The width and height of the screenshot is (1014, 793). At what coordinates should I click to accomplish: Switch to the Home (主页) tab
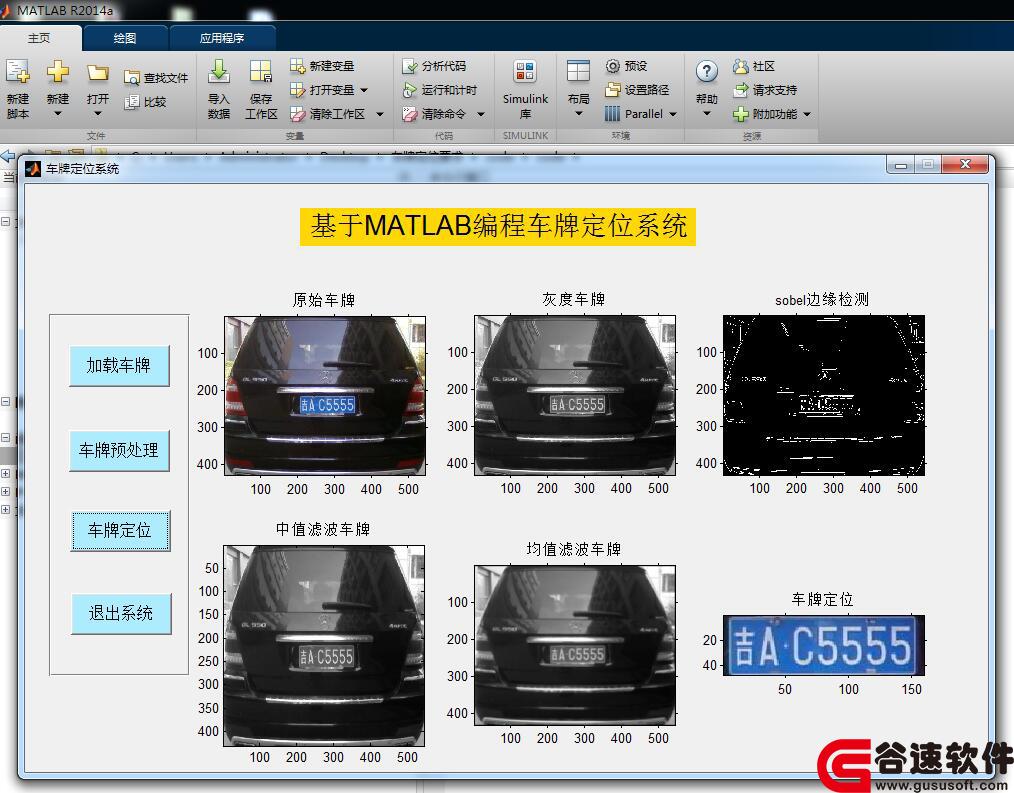point(40,38)
